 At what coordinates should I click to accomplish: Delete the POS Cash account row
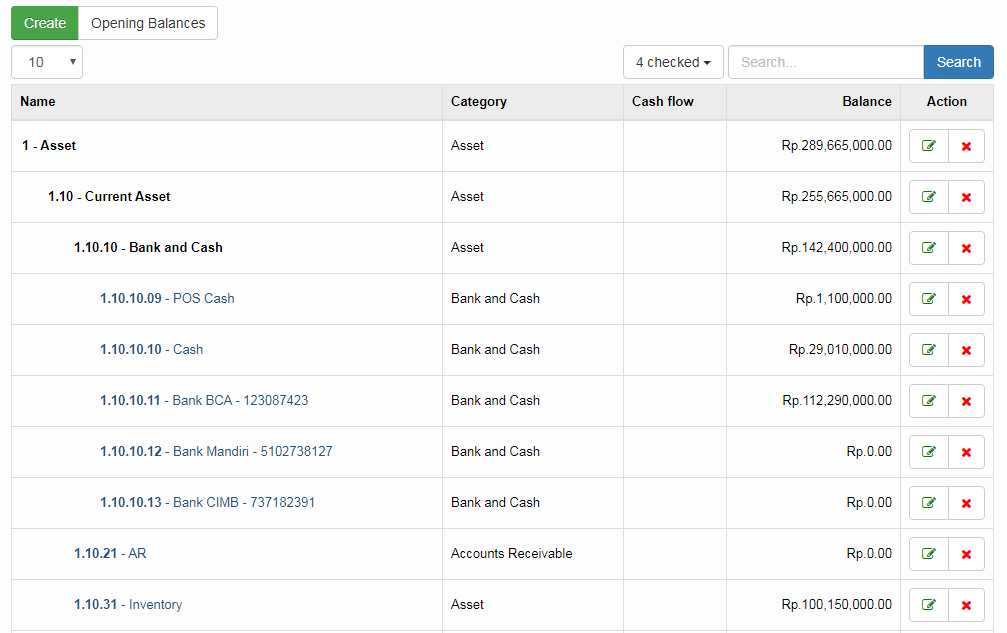click(966, 299)
